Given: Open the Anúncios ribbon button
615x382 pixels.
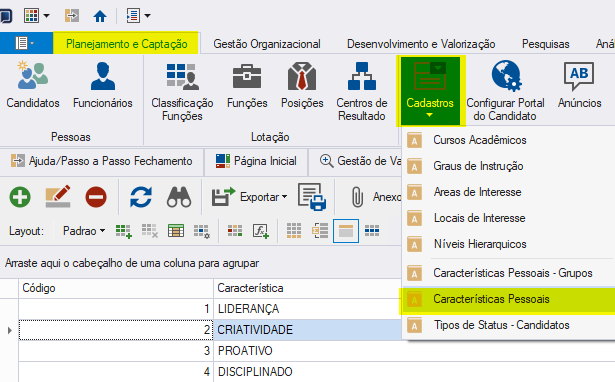Looking at the screenshot, I should (580, 85).
